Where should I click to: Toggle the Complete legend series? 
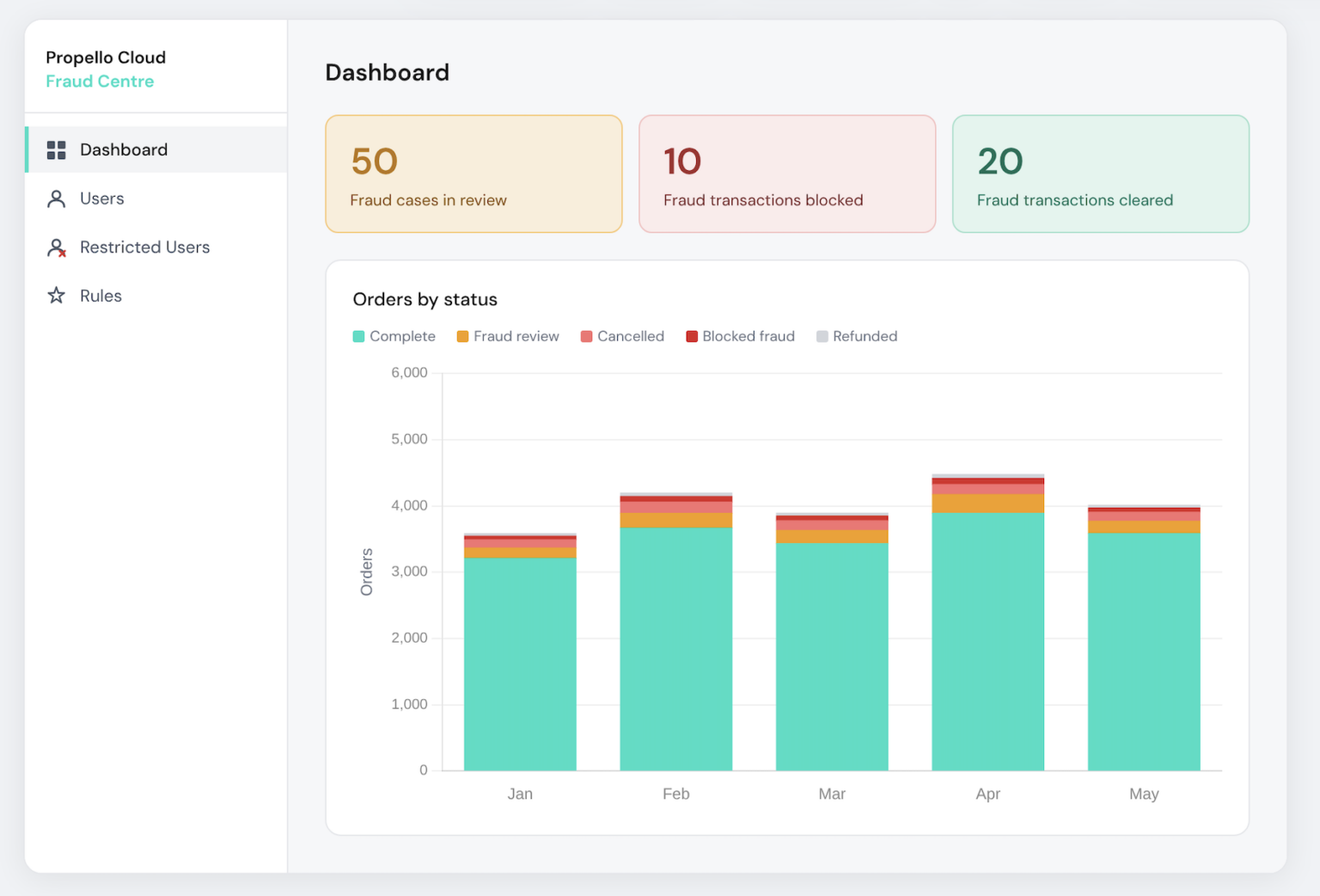coord(394,337)
